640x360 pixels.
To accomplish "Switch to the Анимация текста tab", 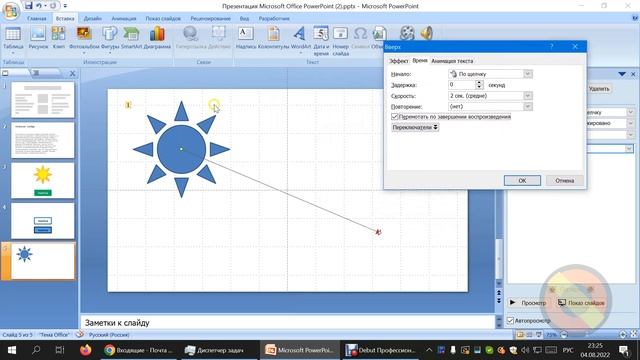I will (x=452, y=61).
